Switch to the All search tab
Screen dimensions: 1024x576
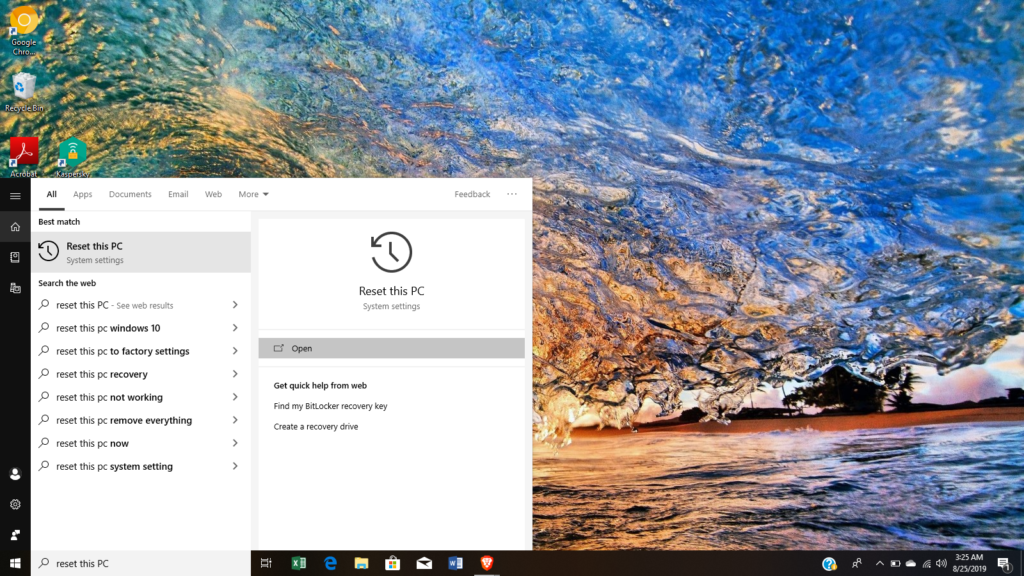pyautogui.click(x=52, y=194)
